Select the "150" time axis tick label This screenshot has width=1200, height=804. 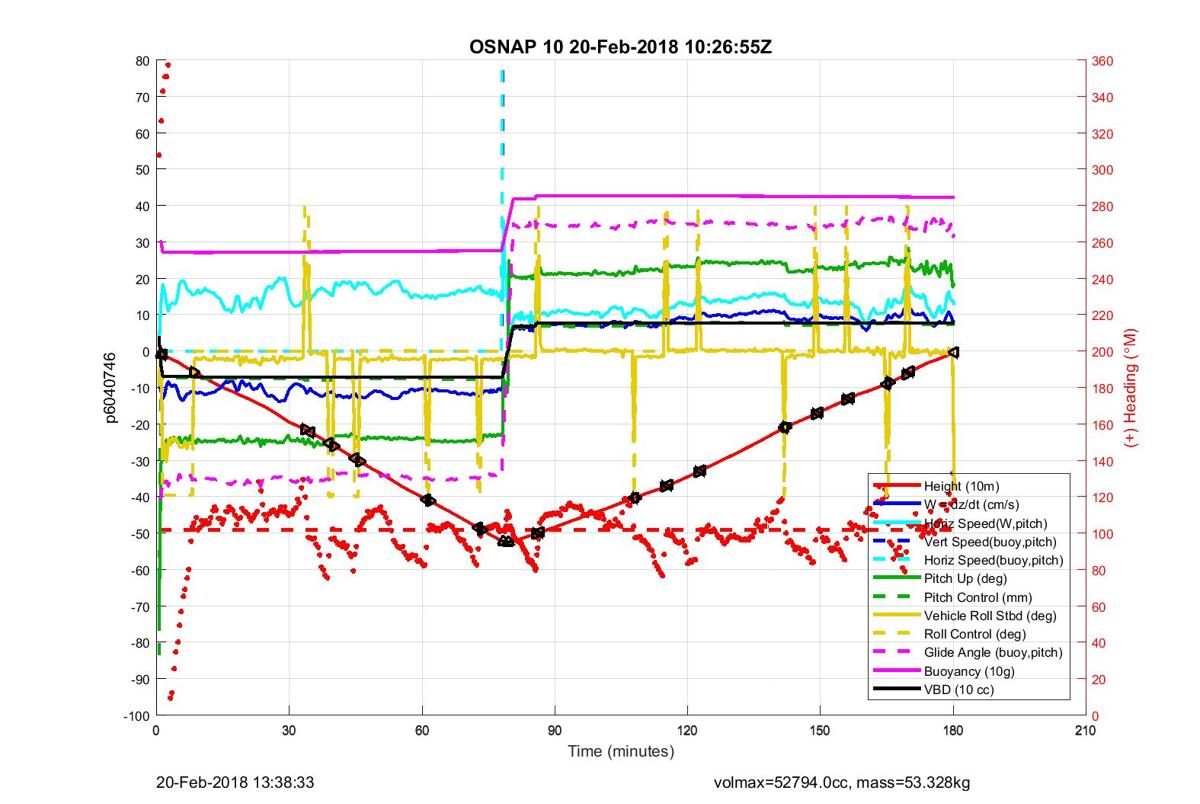click(x=820, y=731)
